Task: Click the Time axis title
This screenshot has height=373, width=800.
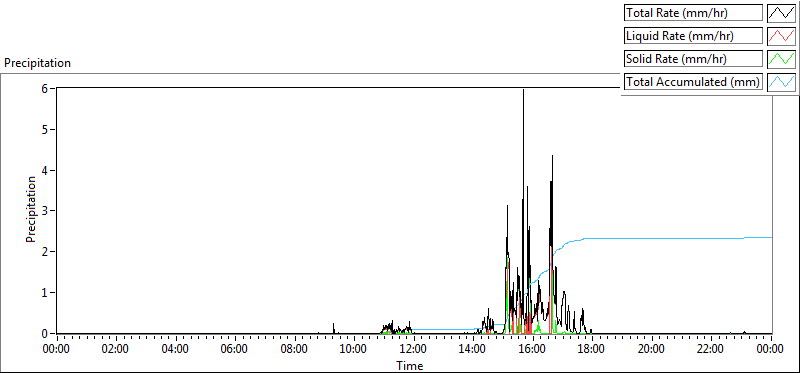Action: 409,365
